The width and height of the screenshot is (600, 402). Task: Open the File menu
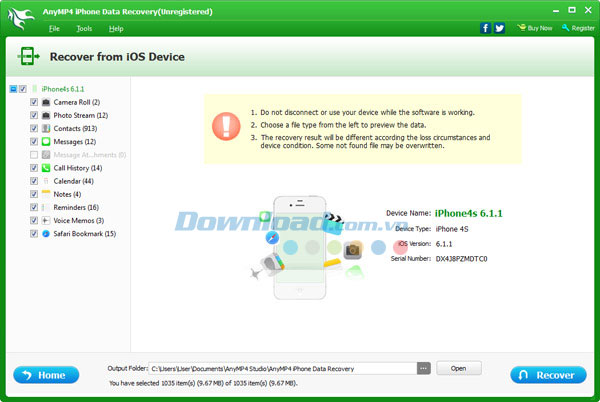pos(54,29)
